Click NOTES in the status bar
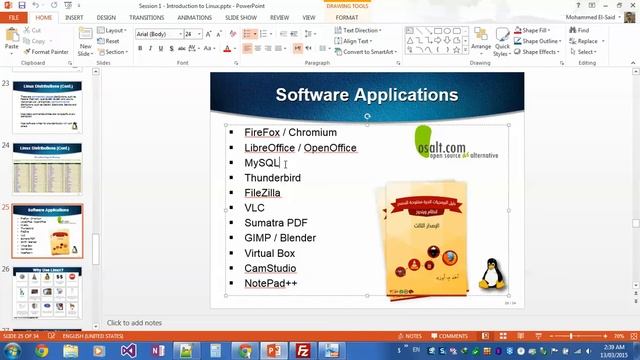640x360 pixels. click(x=409, y=336)
